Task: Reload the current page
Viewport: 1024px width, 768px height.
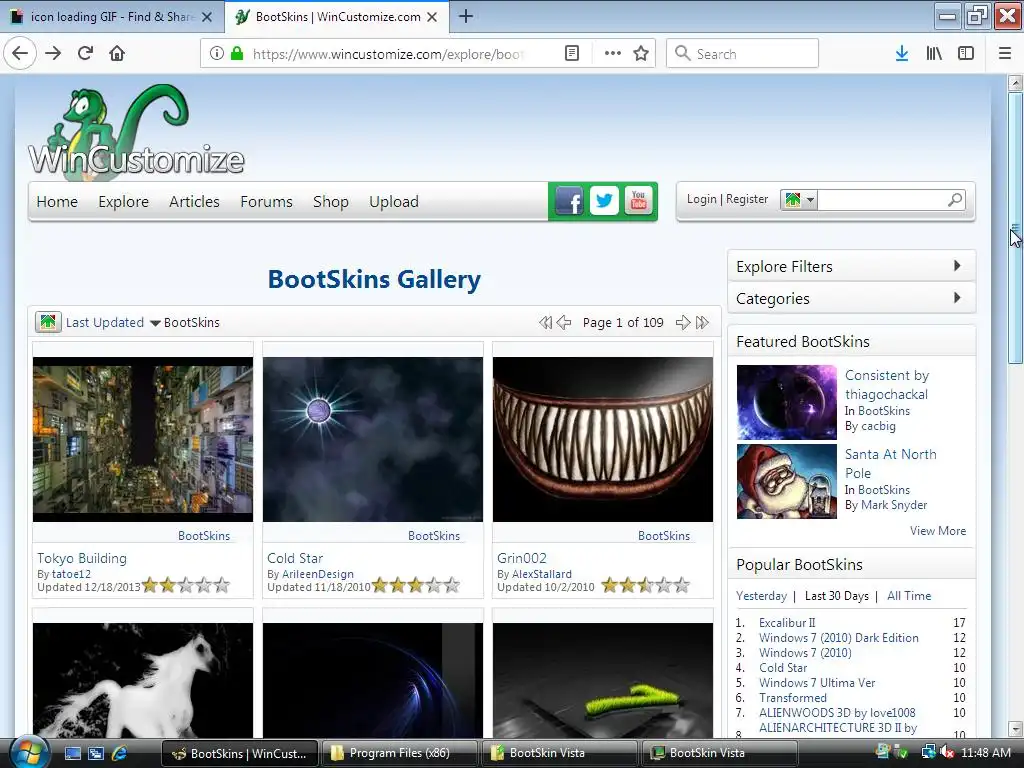Action: pyautogui.click(x=85, y=53)
